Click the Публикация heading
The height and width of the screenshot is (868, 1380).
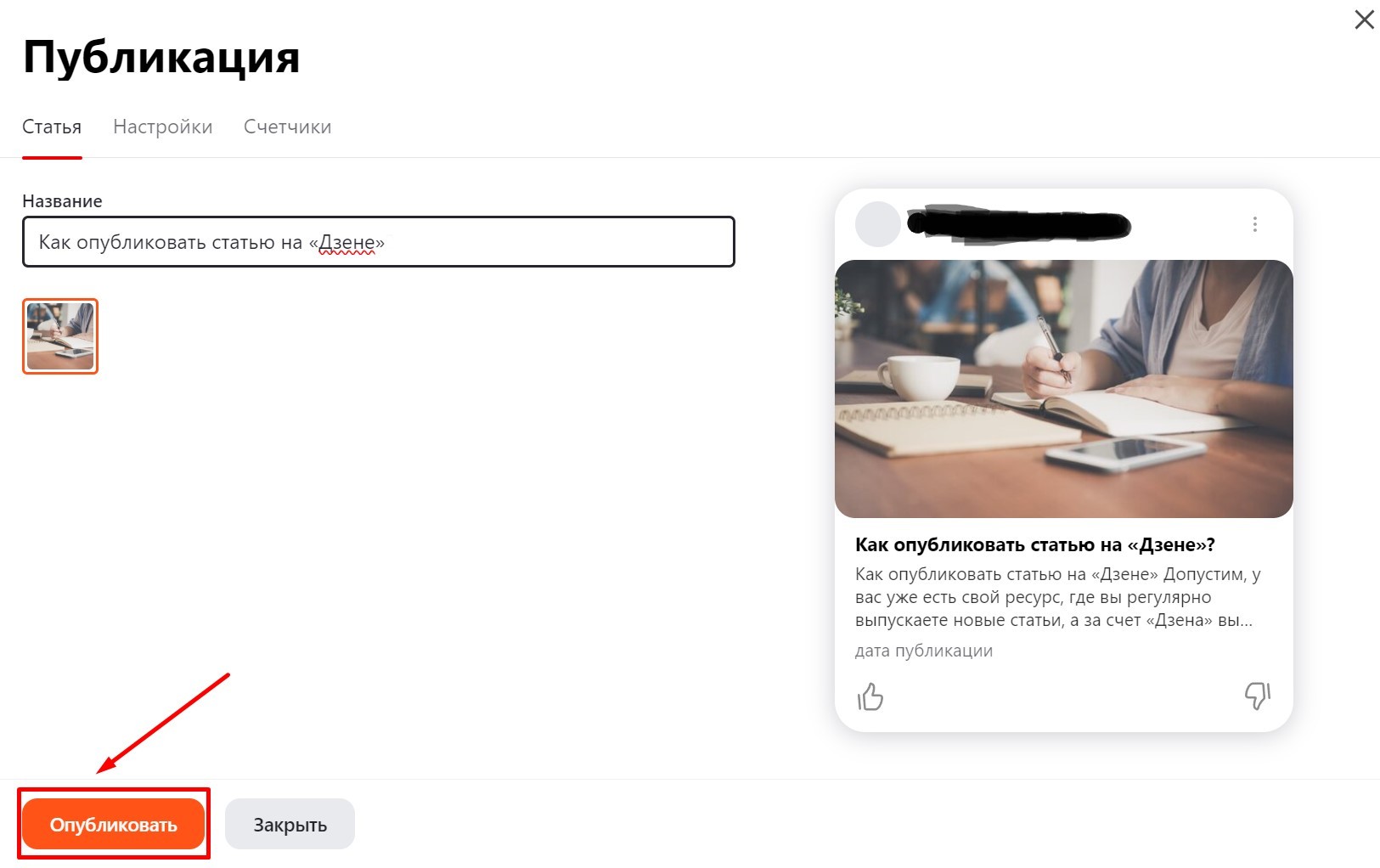click(161, 58)
